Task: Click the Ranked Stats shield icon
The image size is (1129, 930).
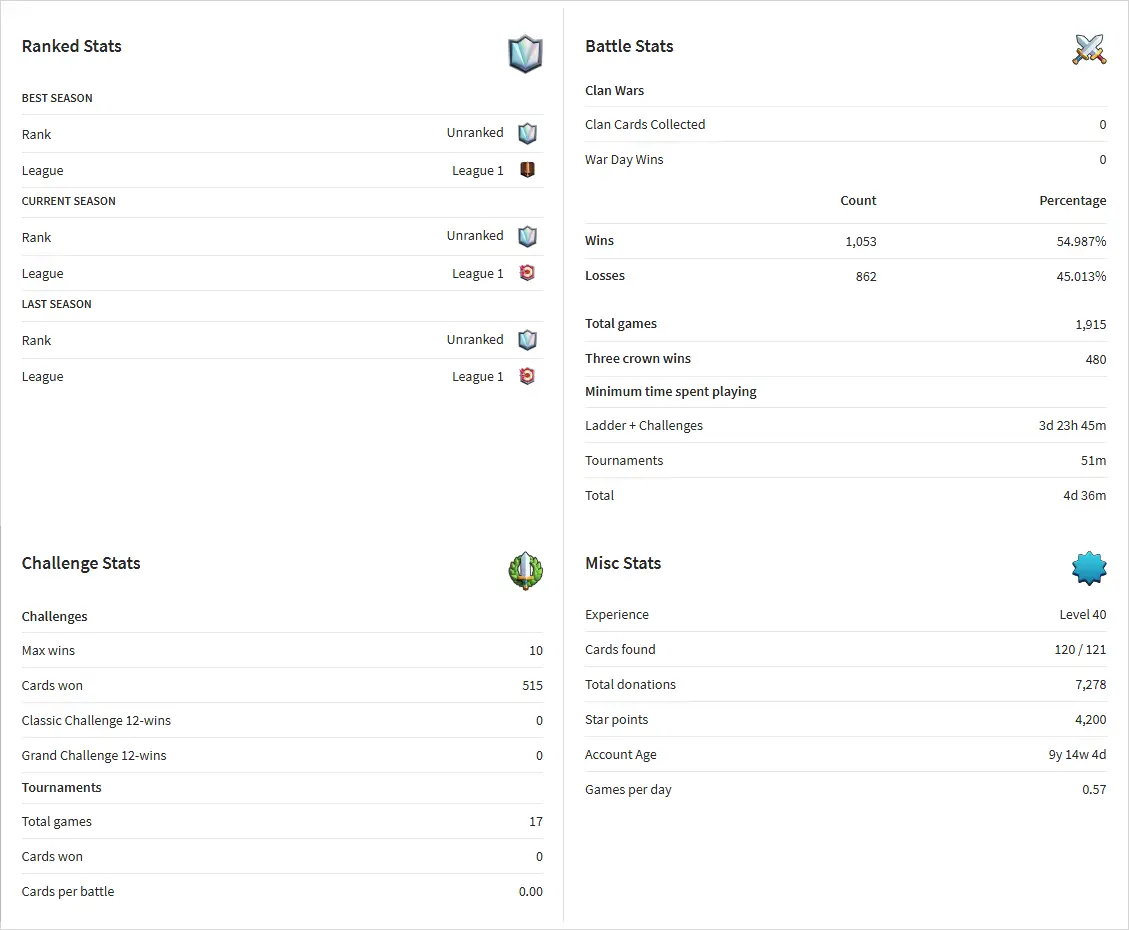Action: (525, 54)
